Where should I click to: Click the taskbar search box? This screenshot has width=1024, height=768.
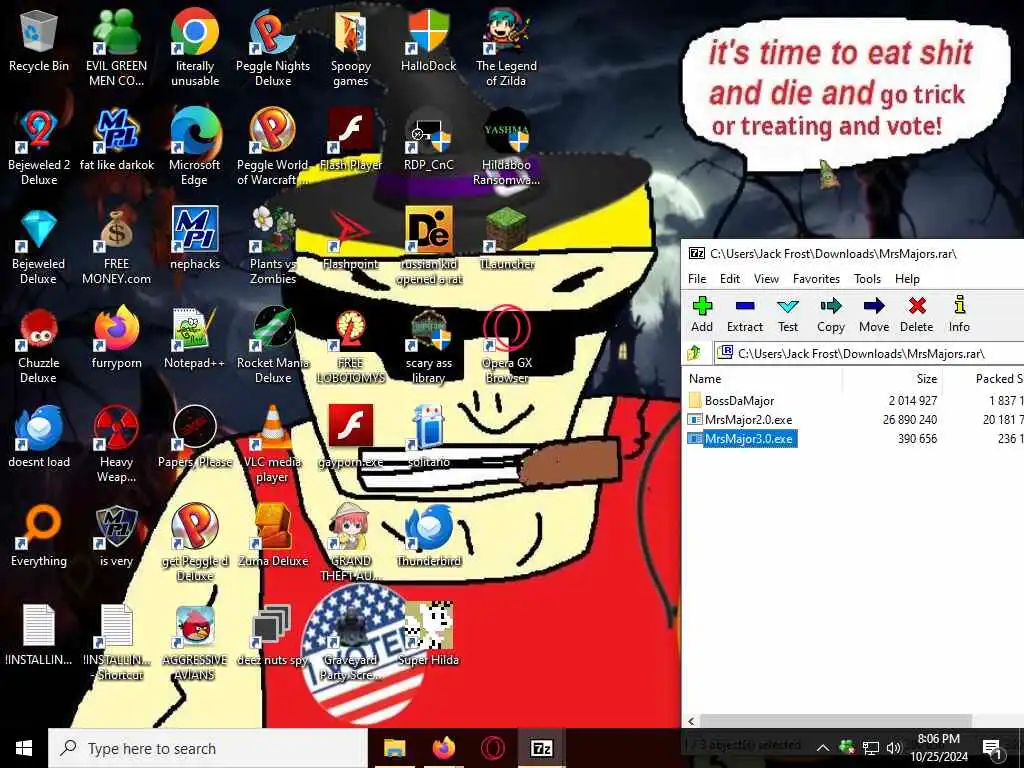208,748
